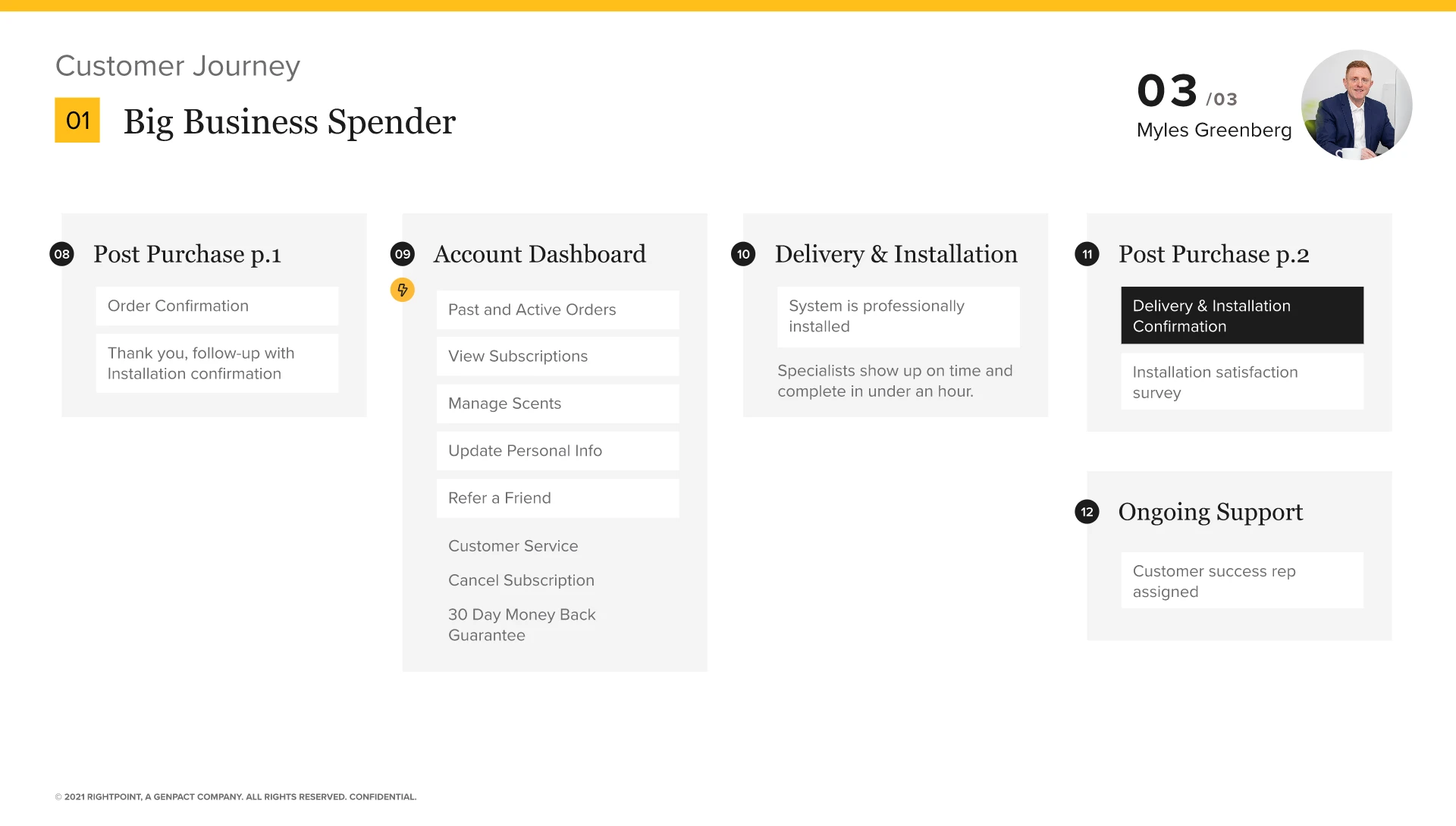Expand Cancel Subscription option in Account Dashboard

pos(521,580)
